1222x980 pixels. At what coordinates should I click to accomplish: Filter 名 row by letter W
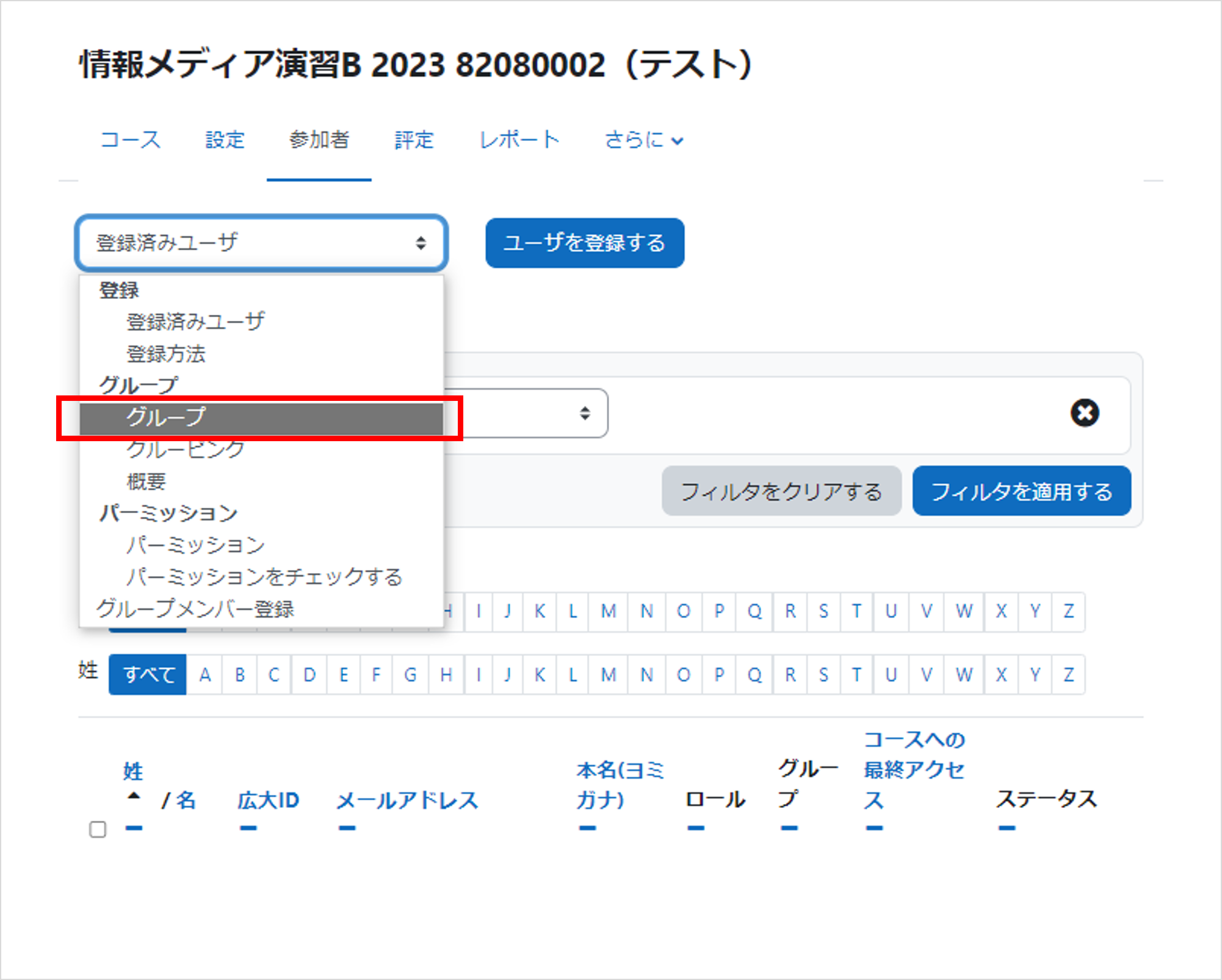point(964,611)
